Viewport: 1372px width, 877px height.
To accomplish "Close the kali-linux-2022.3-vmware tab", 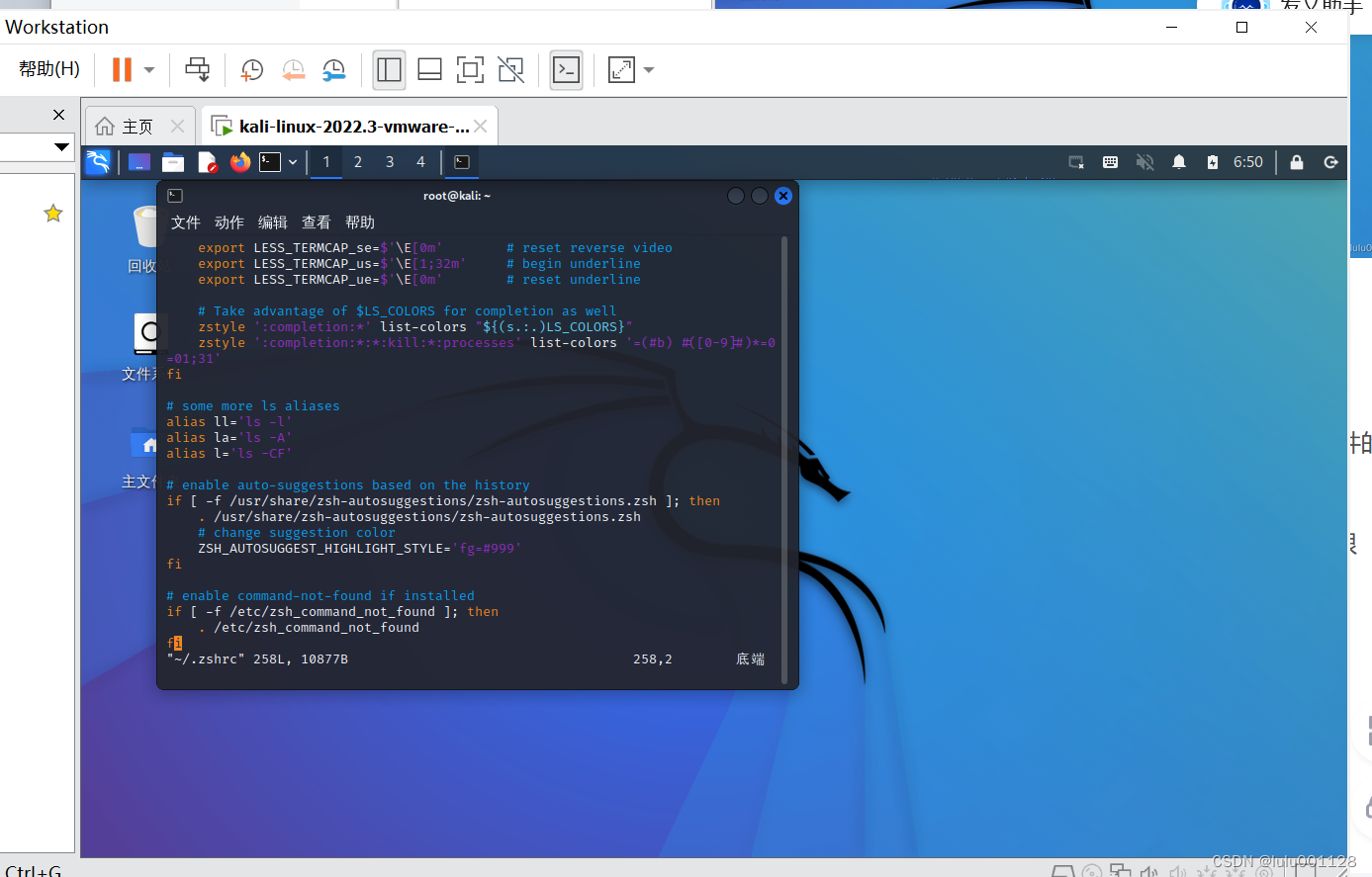I will point(481,126).
